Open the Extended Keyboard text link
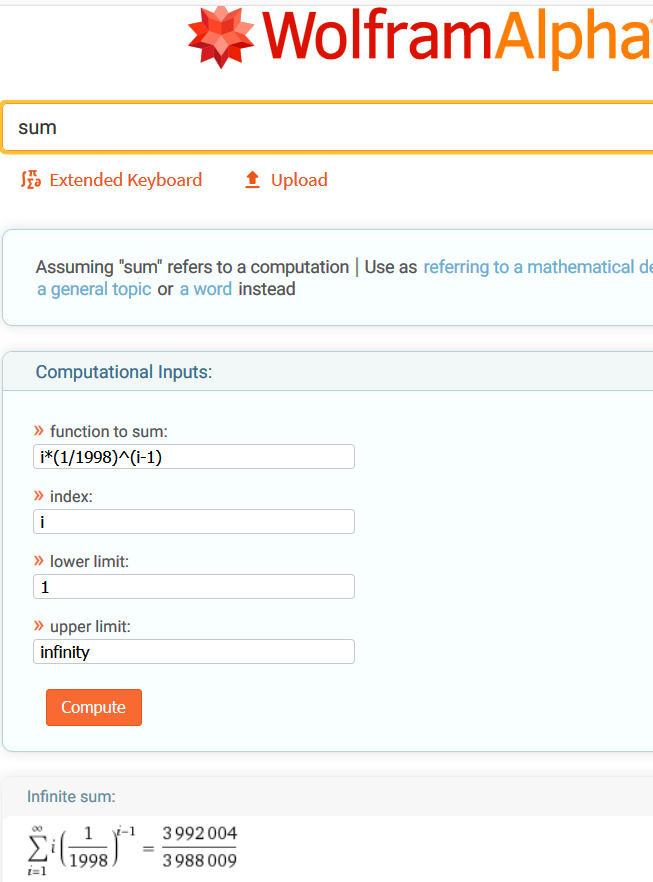The width and height of the screenshot is (653, 882). click(x=125, y=180)
